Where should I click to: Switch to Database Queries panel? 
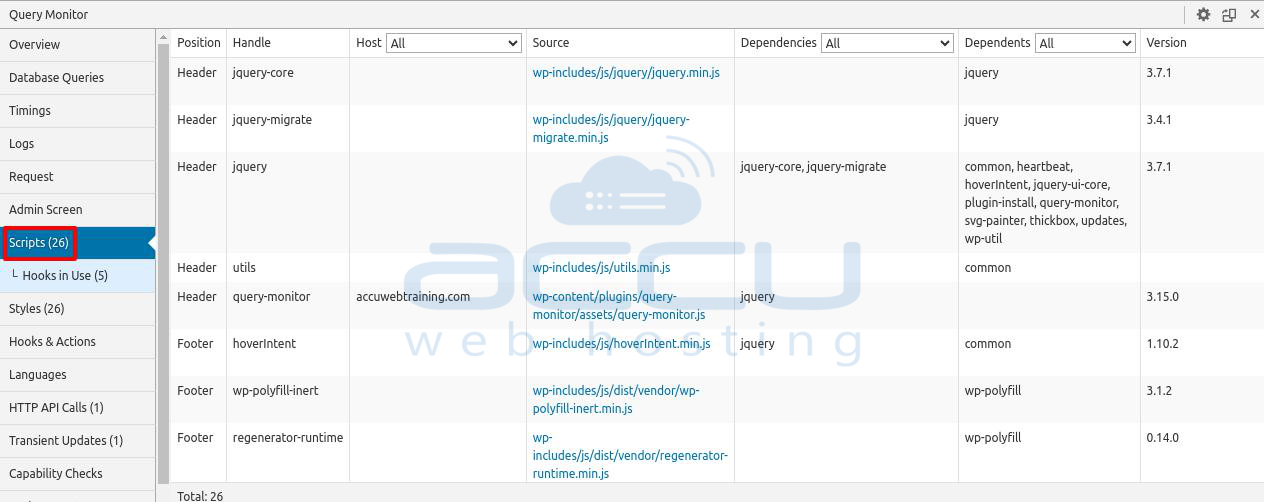click(x=78, y=77)
